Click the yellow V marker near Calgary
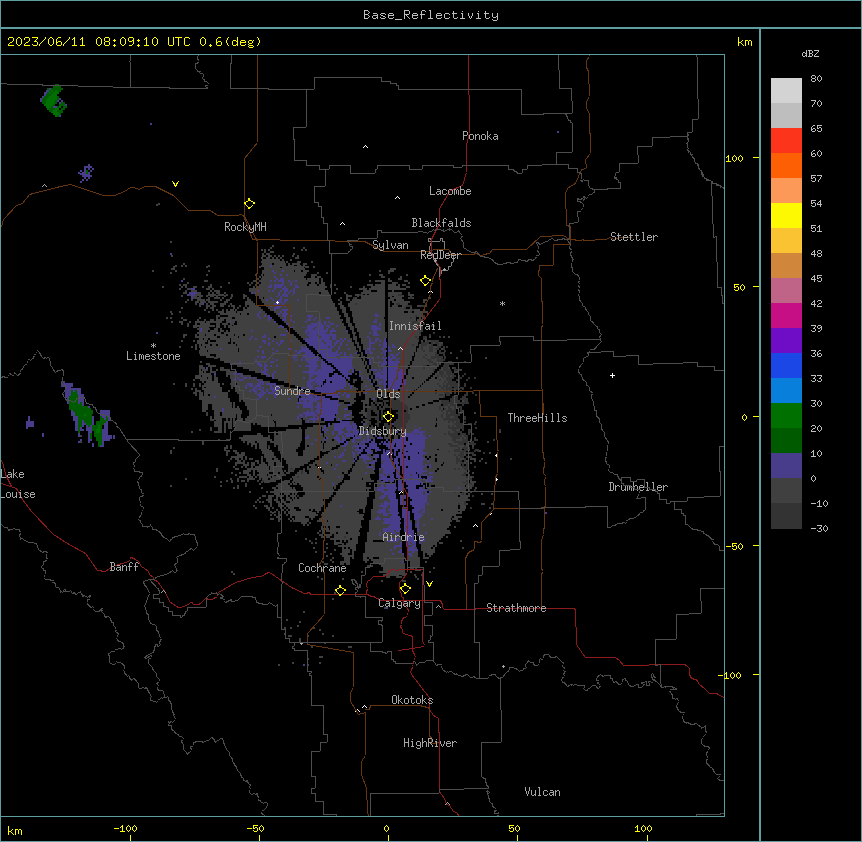 [429, 584]
